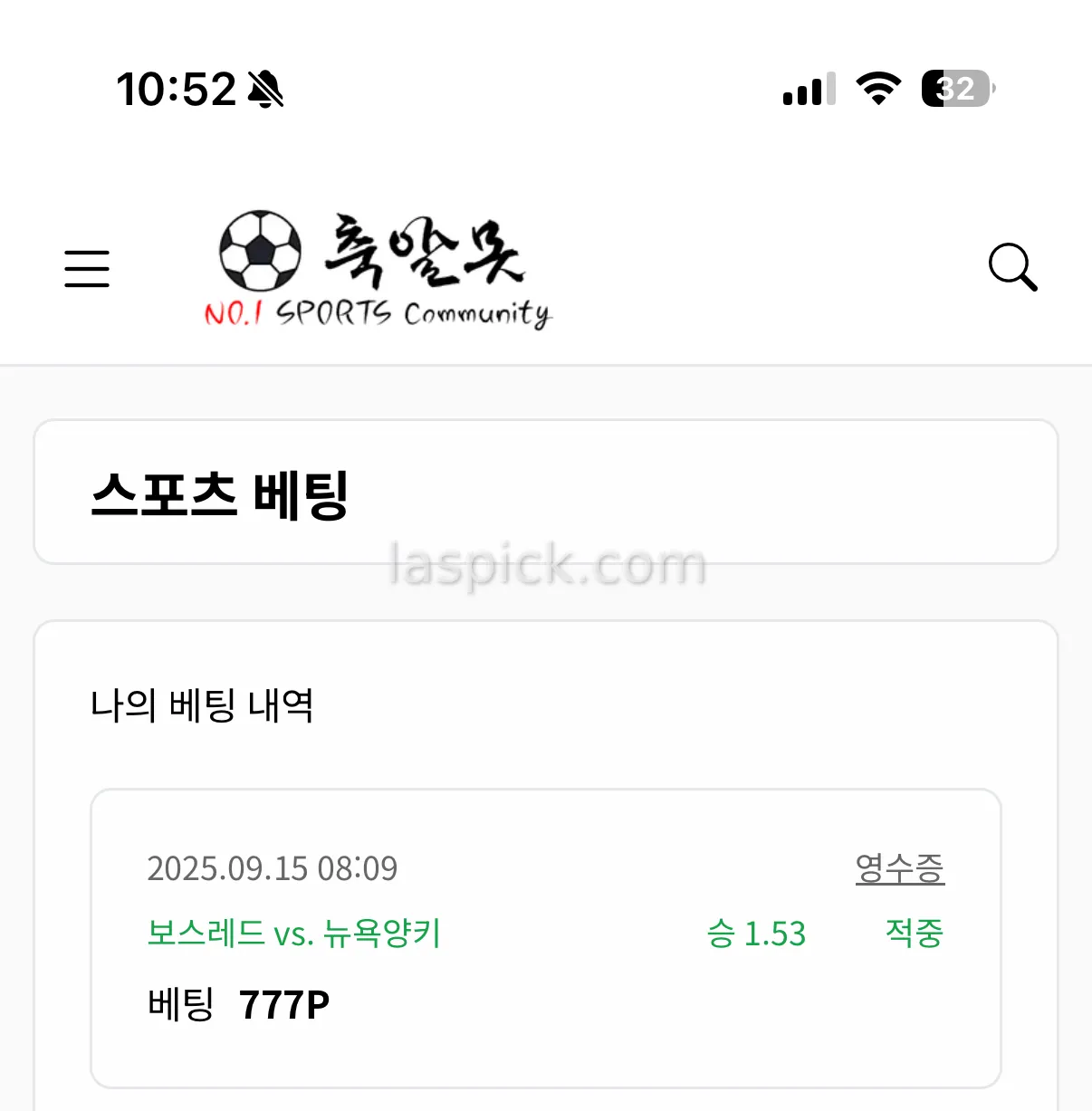1092x1111 pixels.
Task: Tap the silent mode bell icon
Action: [265, 89]
